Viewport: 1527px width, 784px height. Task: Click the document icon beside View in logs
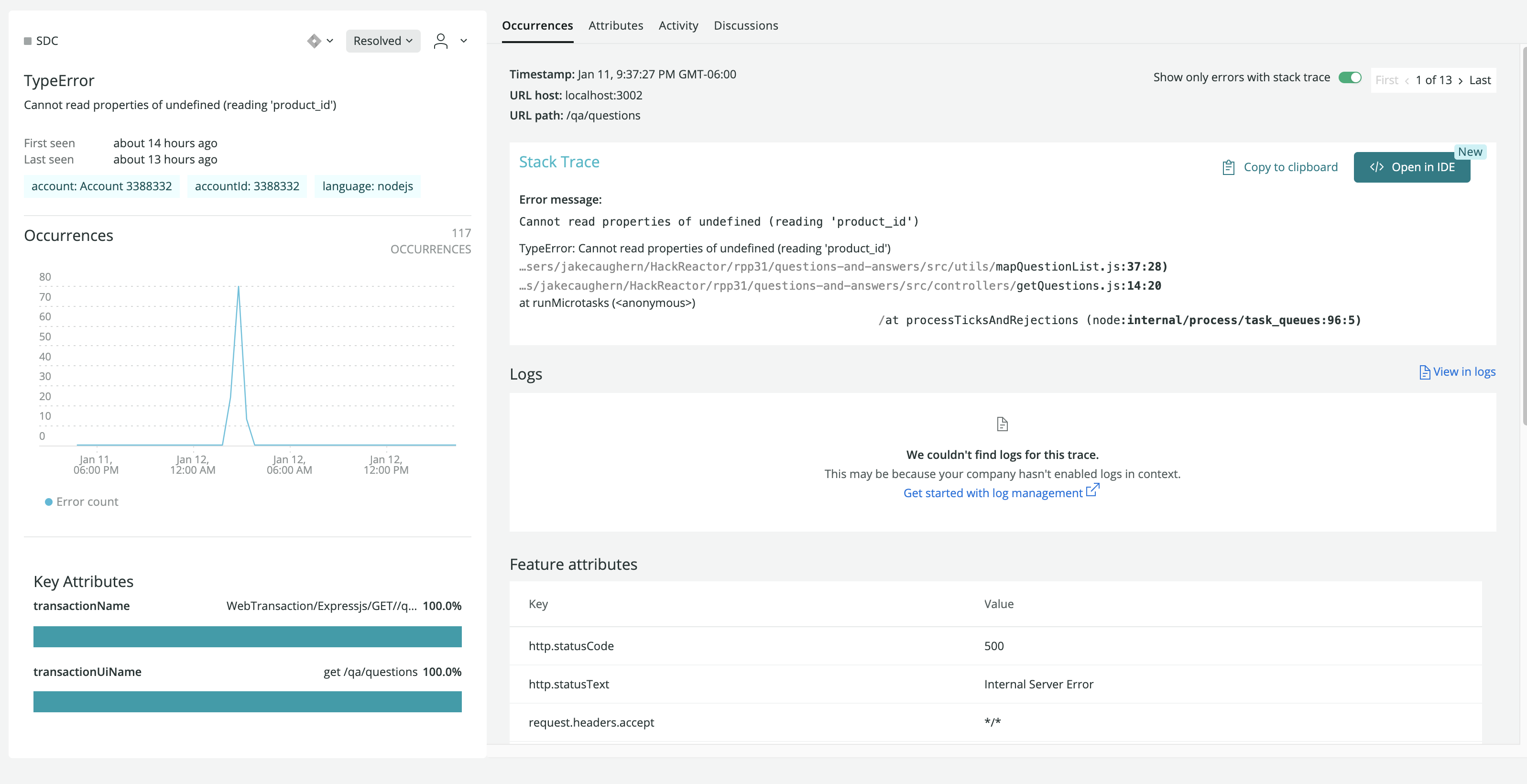pyautogui.click(x=1425, y=372)
